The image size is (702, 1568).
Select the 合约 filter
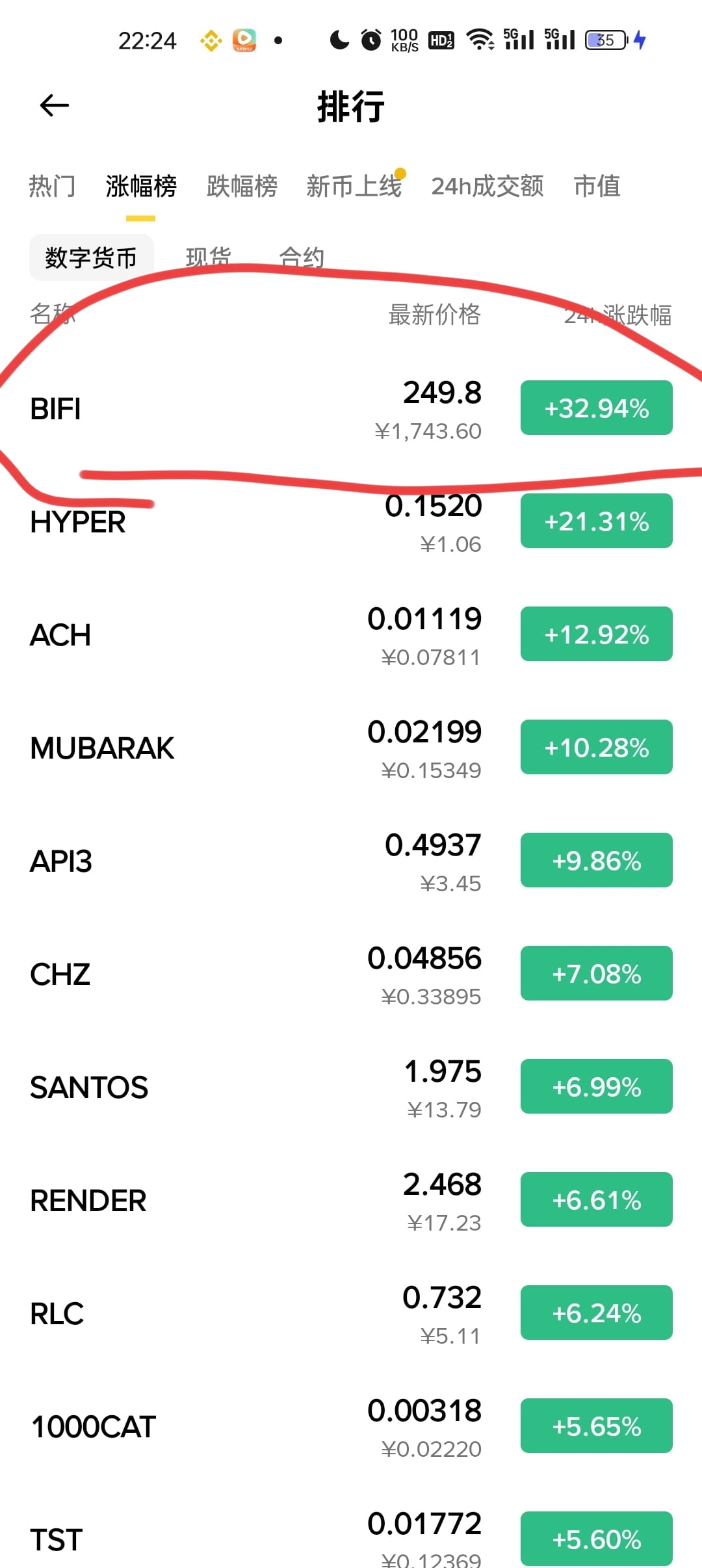pyautogui.click(x=302, y=257)
